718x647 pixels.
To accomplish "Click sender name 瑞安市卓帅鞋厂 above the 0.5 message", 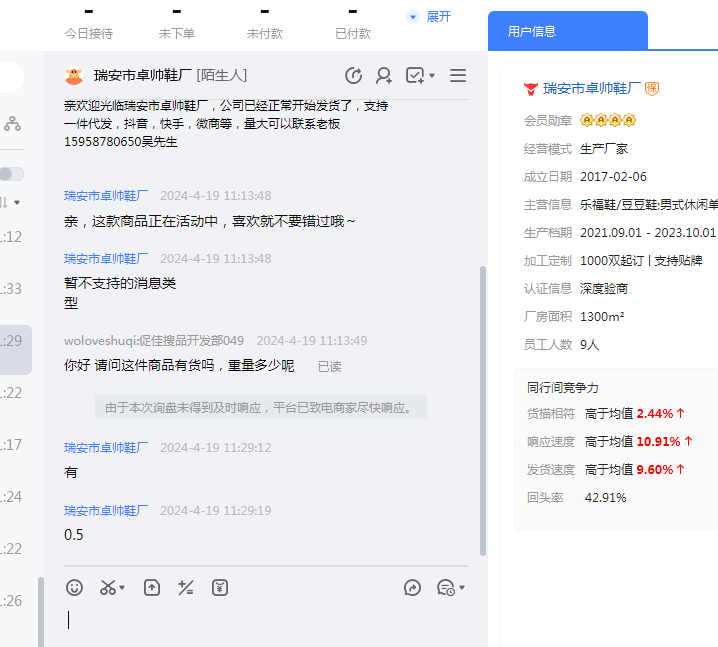I will (106, 510).
